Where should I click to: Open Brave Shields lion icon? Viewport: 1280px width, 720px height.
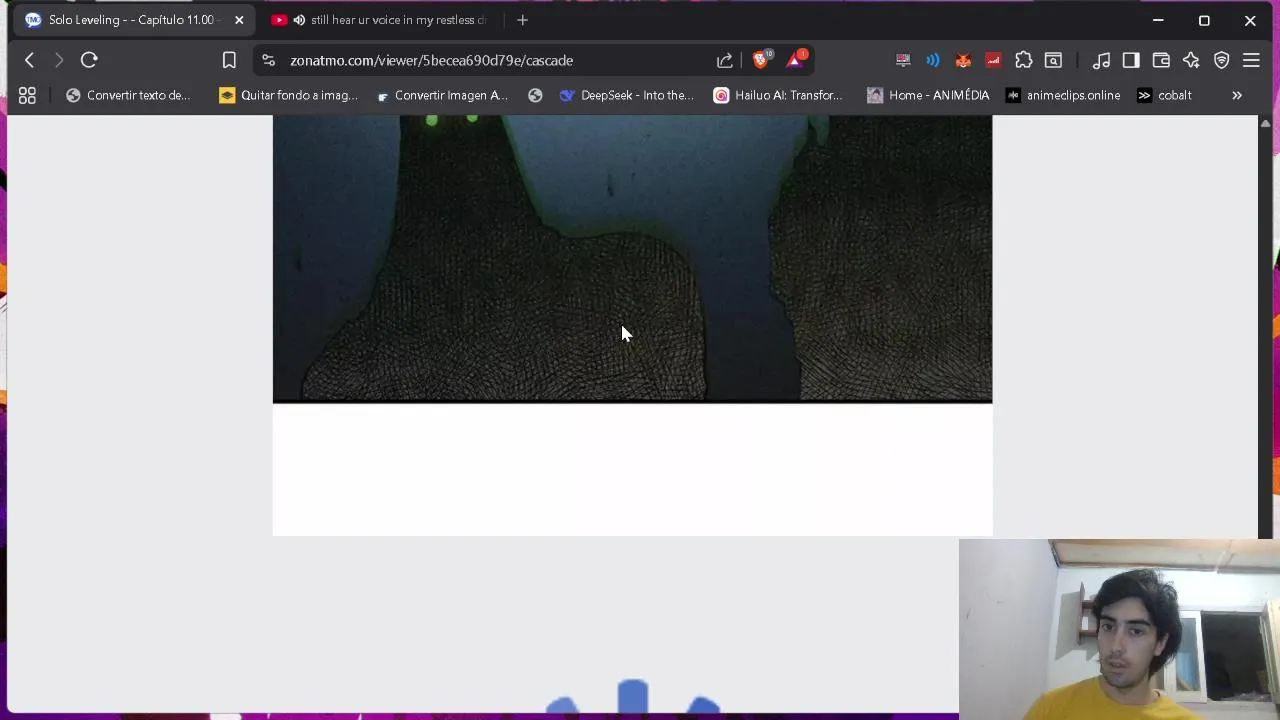click(x=762, y=60)
